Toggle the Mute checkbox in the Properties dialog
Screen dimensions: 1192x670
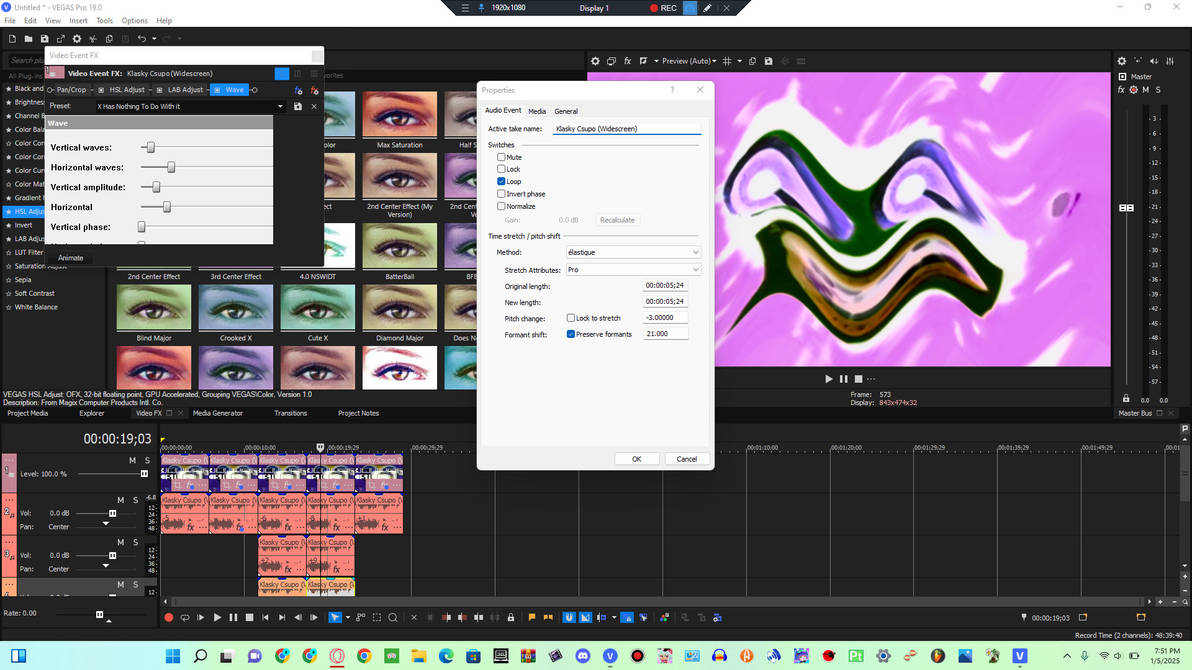(x=501, y=157)
